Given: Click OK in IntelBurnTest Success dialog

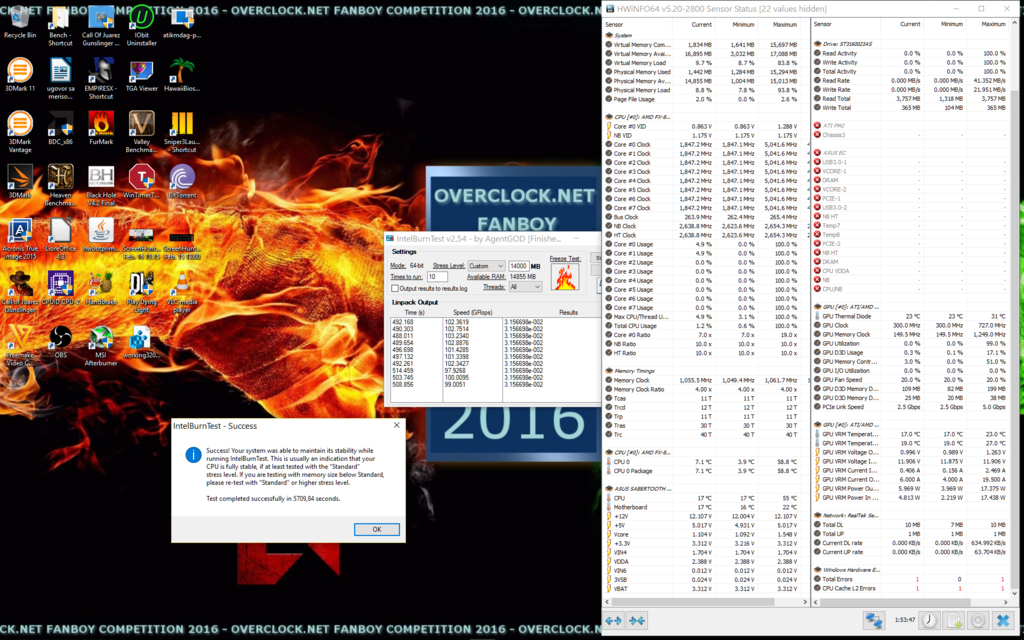Looking at the screenshot, I should (x=377, y=529).
